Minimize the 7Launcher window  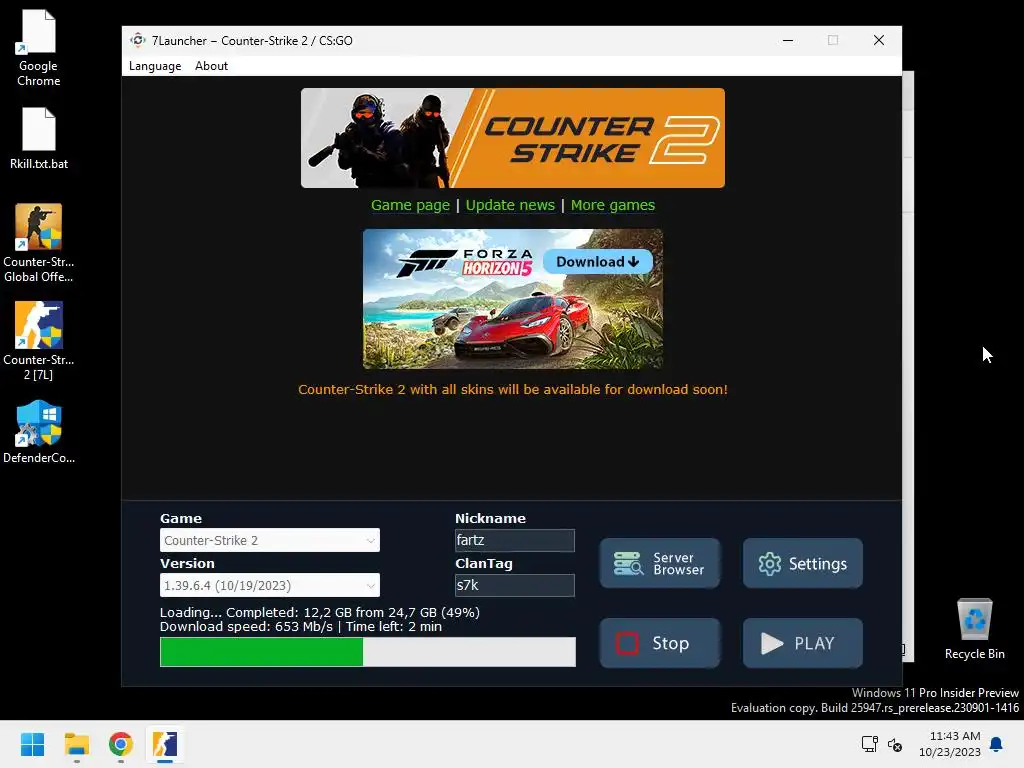788,40
